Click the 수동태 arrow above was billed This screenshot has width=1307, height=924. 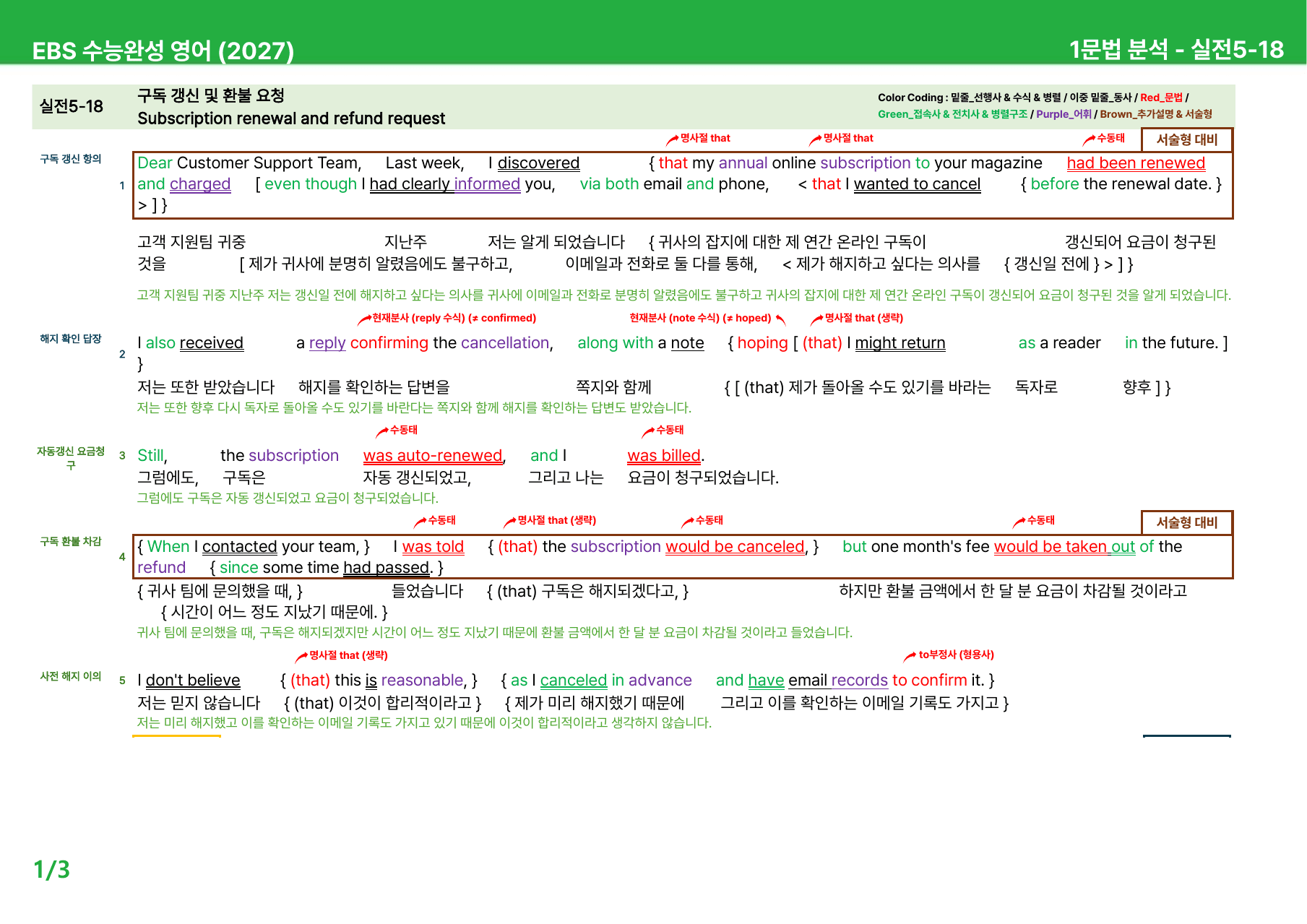coord(648,431)
